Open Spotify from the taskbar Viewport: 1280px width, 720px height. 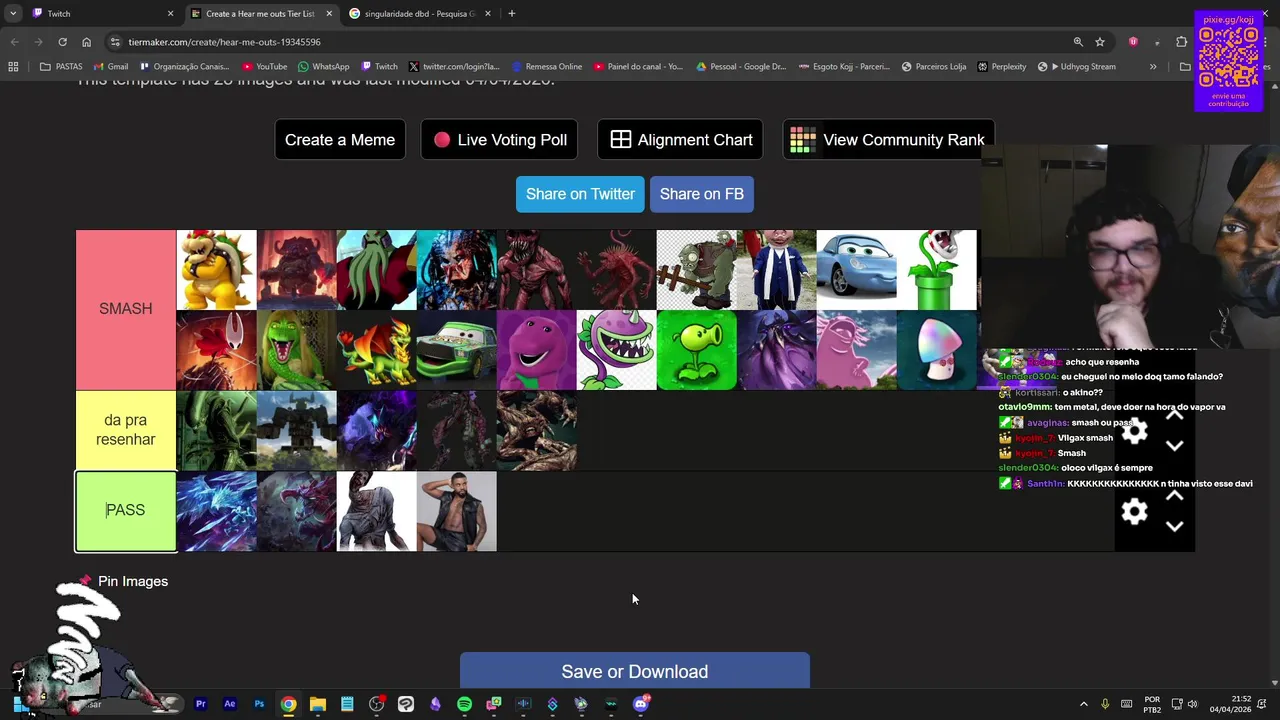click(x=464, y=704)
